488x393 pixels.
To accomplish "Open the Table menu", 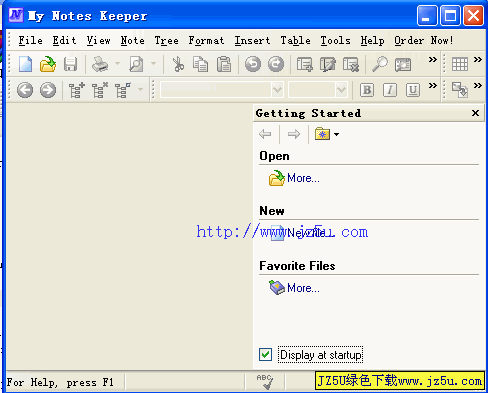I will [295, 40].
